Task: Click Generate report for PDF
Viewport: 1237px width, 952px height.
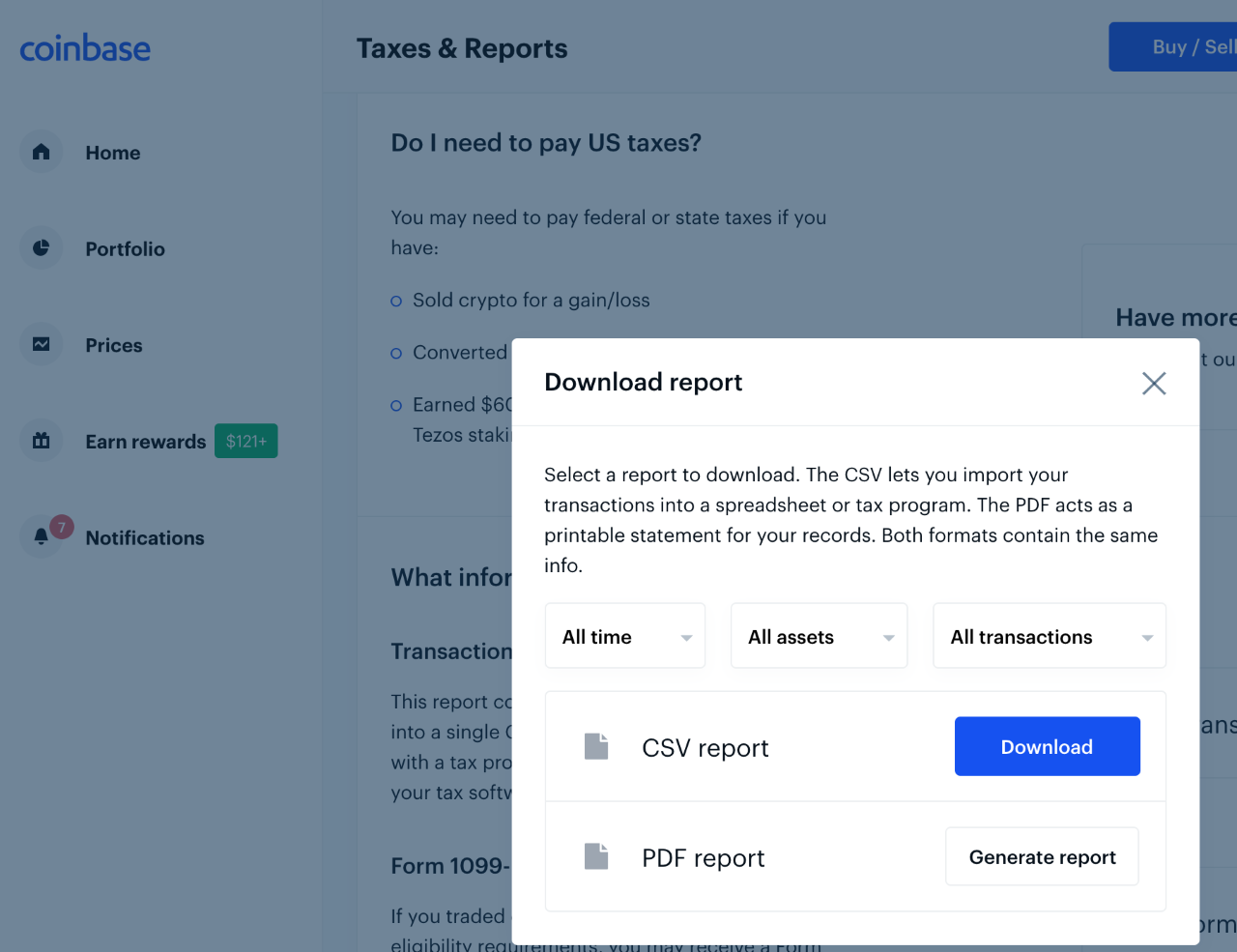Action: click(1042, 856)
